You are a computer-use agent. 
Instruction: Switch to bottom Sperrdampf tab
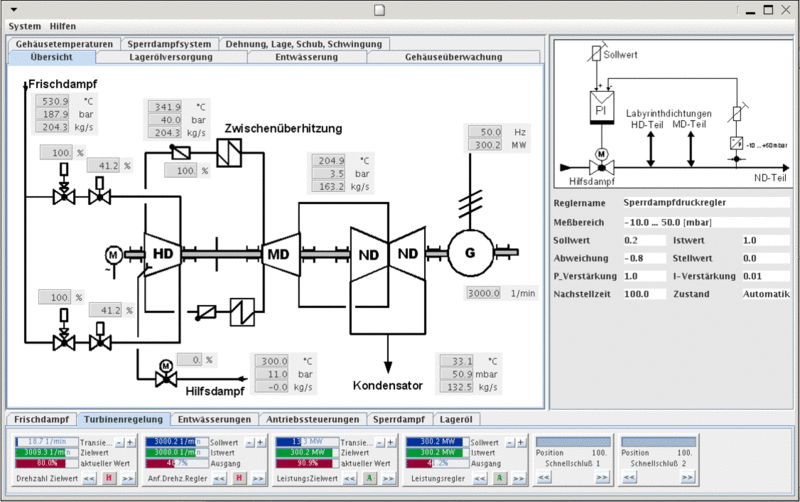pyautogui.click(x=399, y=419)
